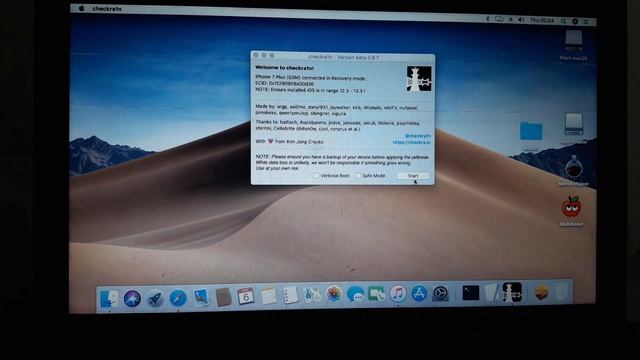Screen dimensions: 640x360
Task: Click the Spotlight search icon in menu bar
Action: coord(563,21)
